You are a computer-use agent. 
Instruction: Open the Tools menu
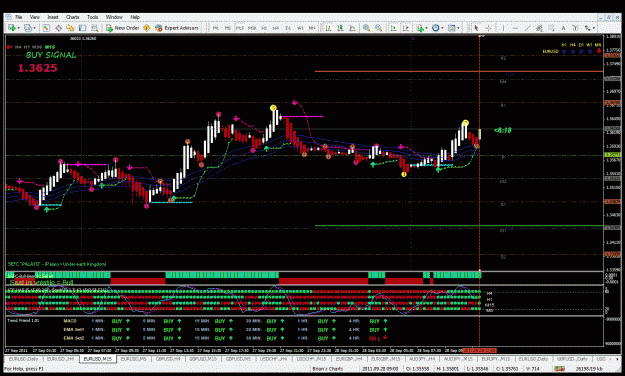pyautogui.click(x=92, y=17)
